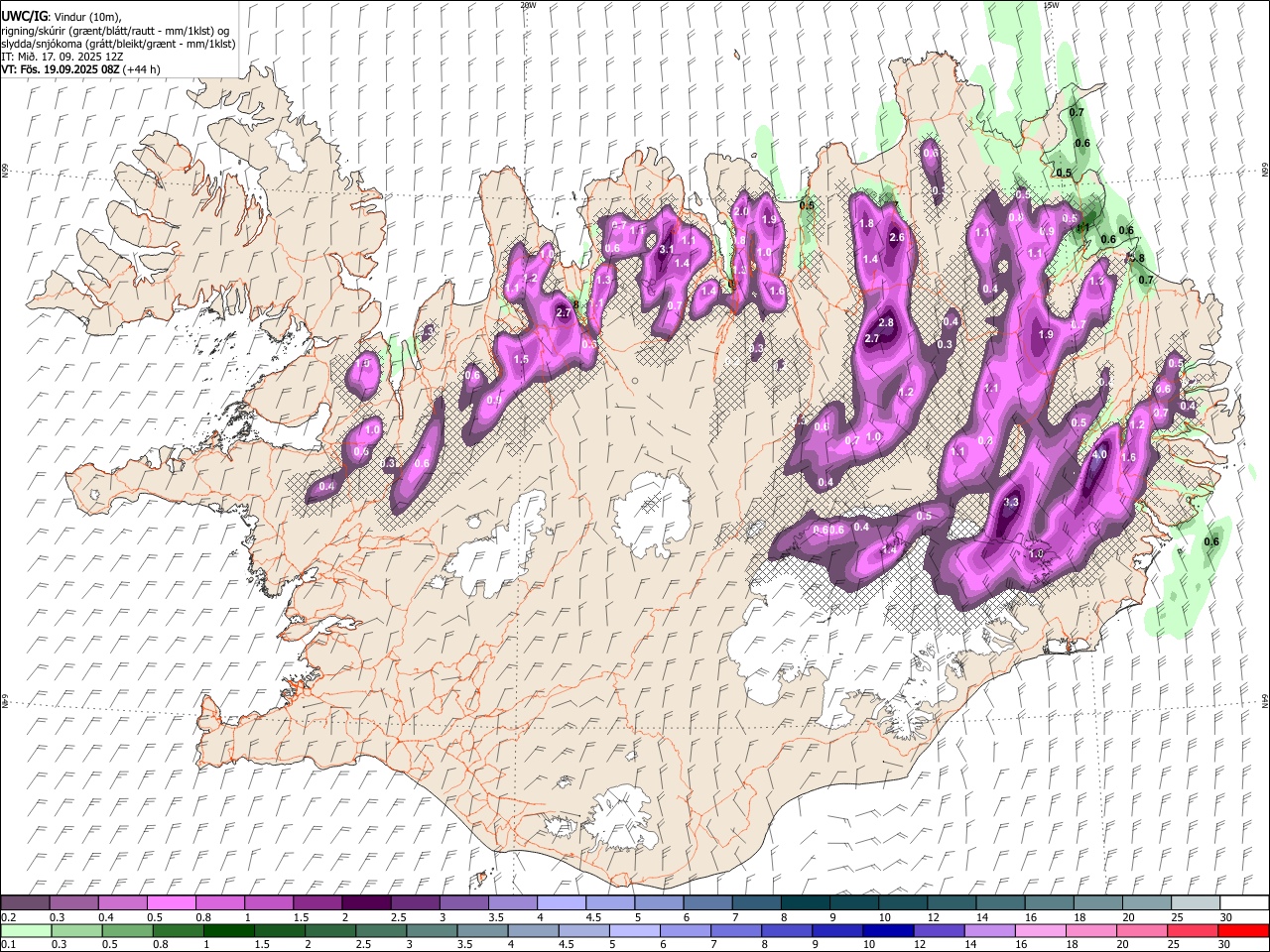The width and height of the screenshot is (1270, 952).
Task: Click the white swatch after 30 on snow scale
Action: 1244,903
